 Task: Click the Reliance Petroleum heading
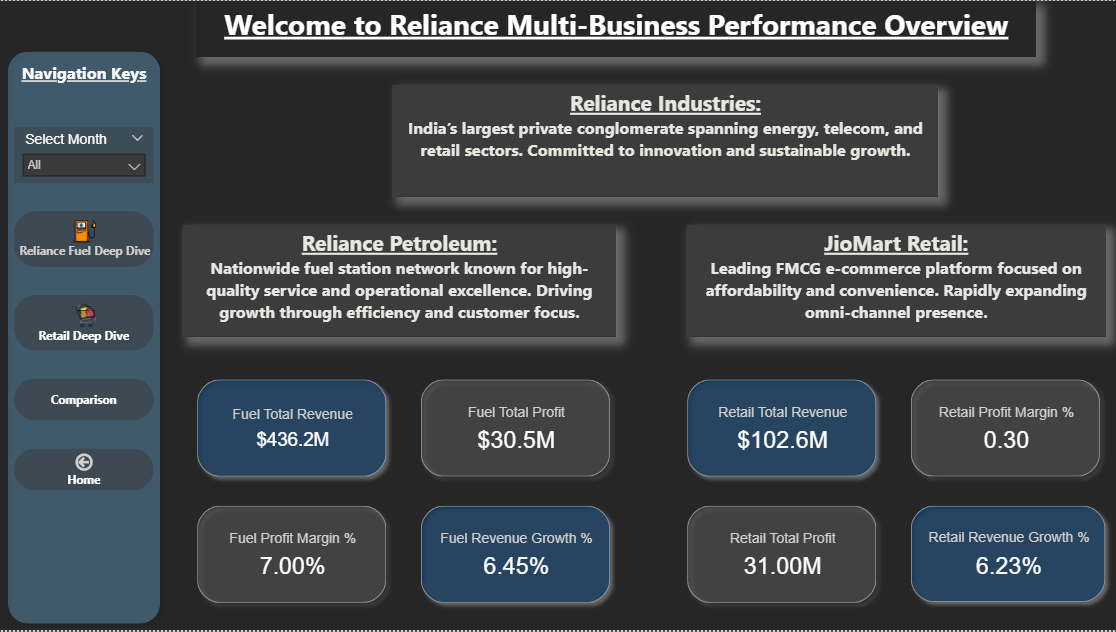(399, 245)
